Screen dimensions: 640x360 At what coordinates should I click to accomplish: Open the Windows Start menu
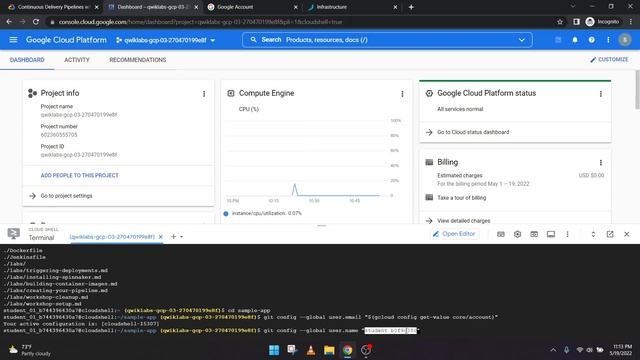274,350
